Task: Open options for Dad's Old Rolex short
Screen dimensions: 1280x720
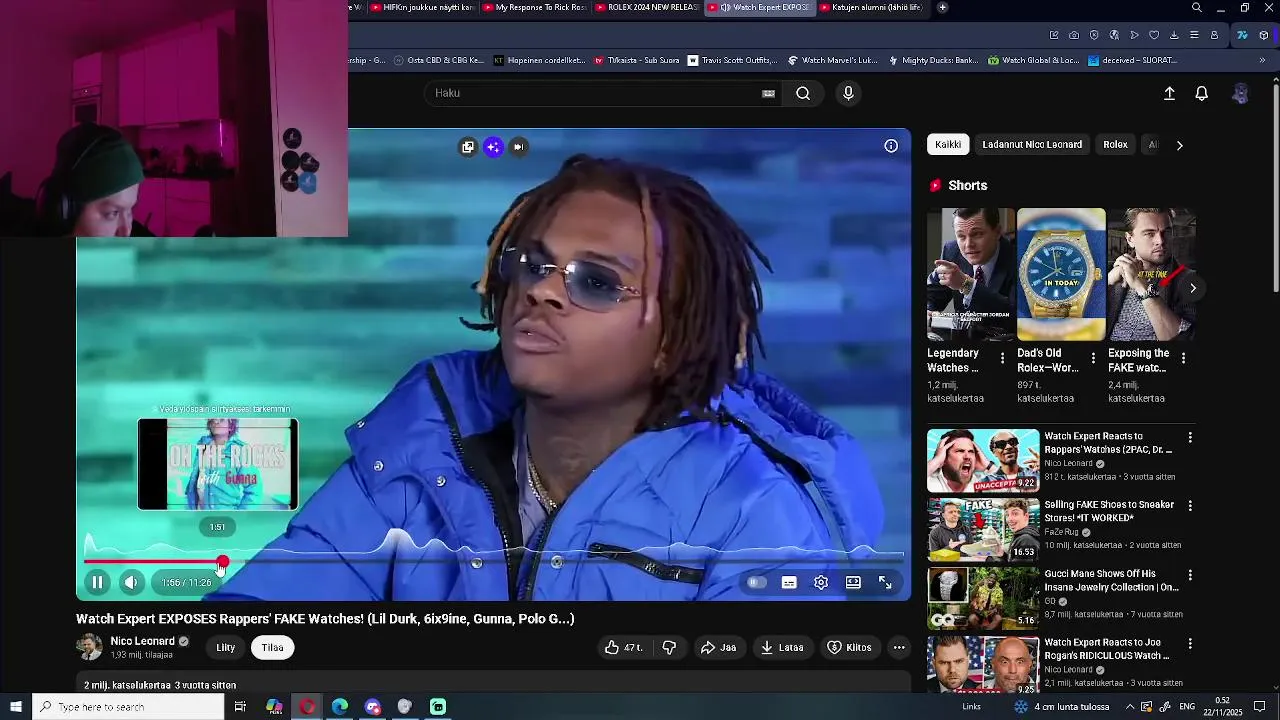Action: 1093,358
